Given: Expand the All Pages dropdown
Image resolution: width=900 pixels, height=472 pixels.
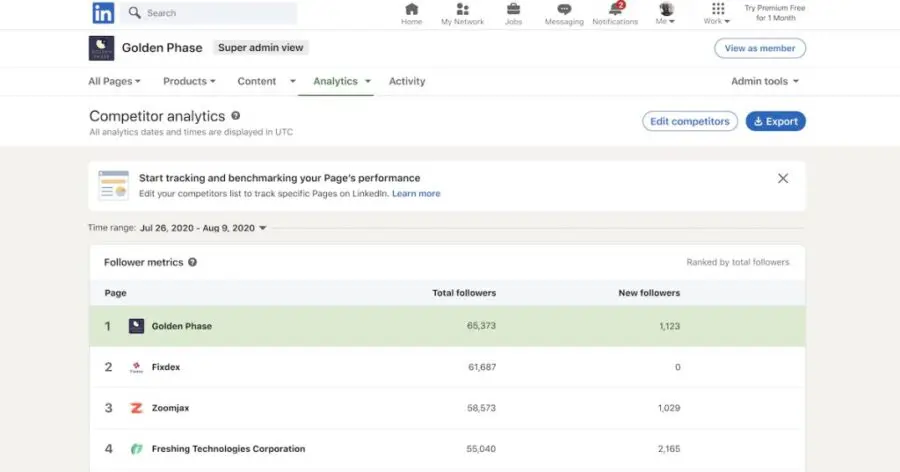Looking at the screenshot, I should 114,81.
